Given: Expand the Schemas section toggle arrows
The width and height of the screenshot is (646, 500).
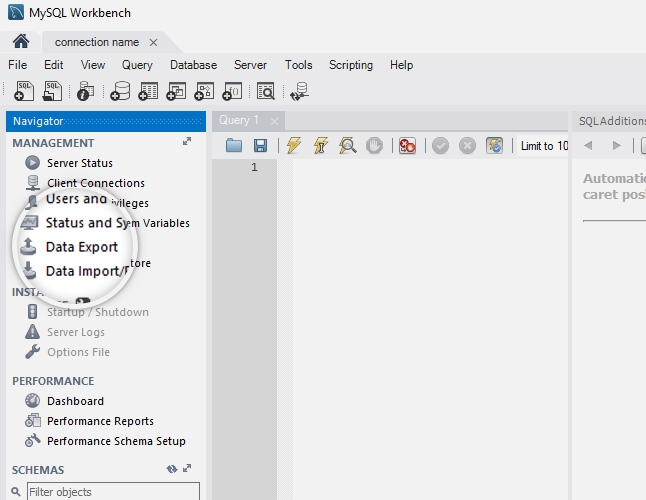Looking at the screenshot, I should coord(187,468).
